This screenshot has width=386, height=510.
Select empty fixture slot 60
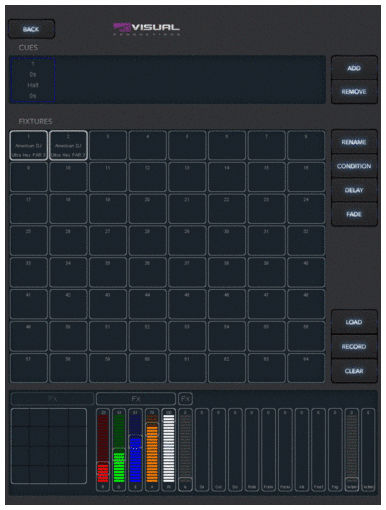click(148, 368)
